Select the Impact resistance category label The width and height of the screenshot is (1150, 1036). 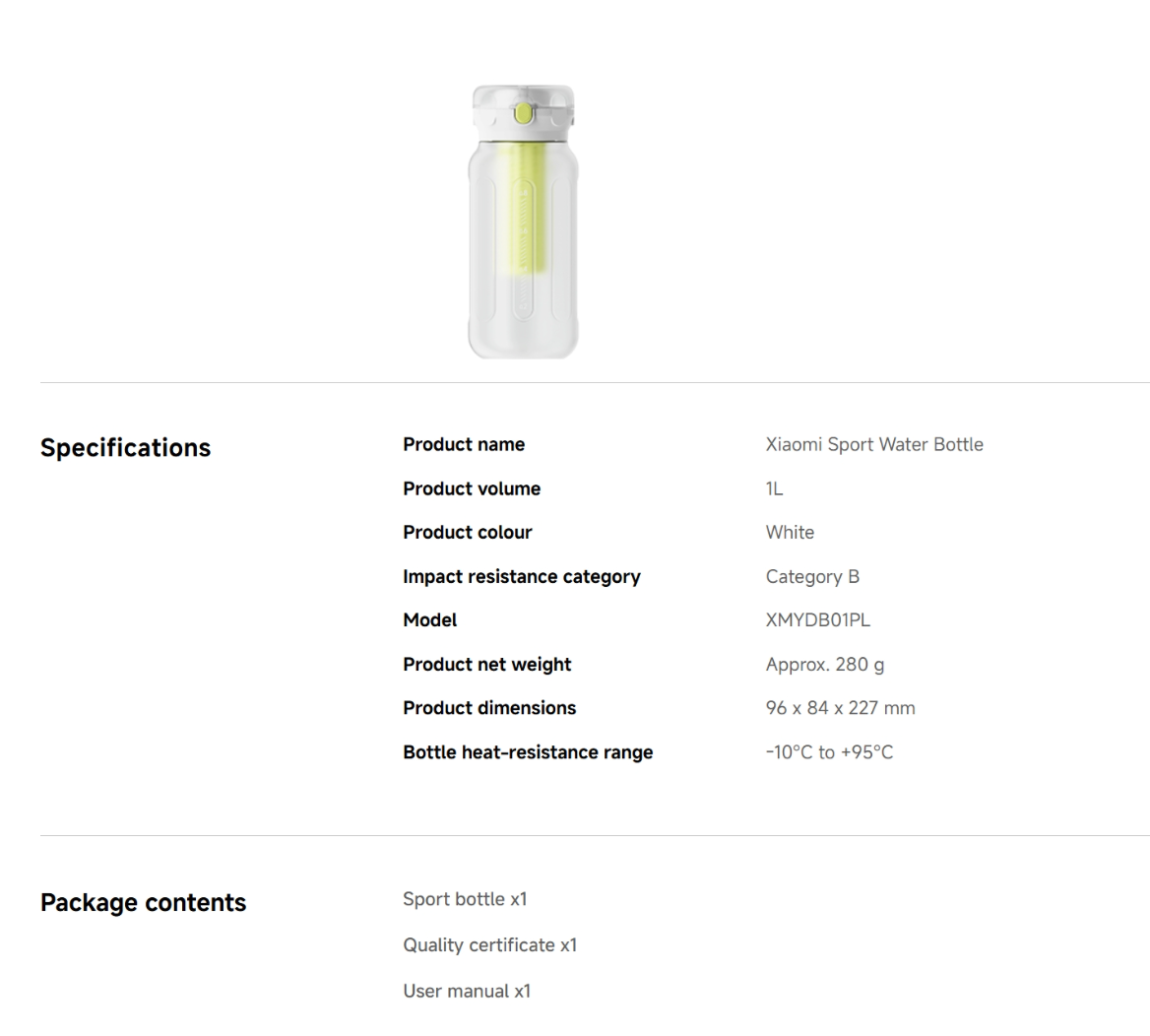point(522,576)
